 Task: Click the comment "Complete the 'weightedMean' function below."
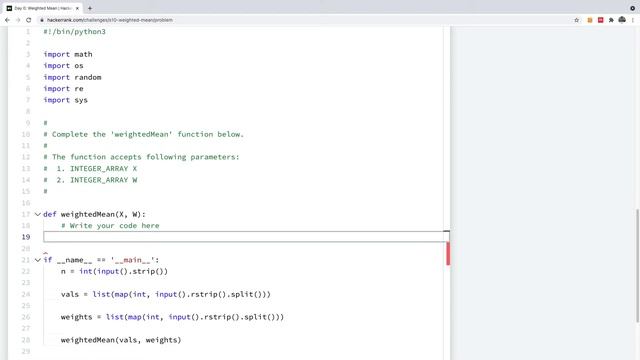[143, 134]
